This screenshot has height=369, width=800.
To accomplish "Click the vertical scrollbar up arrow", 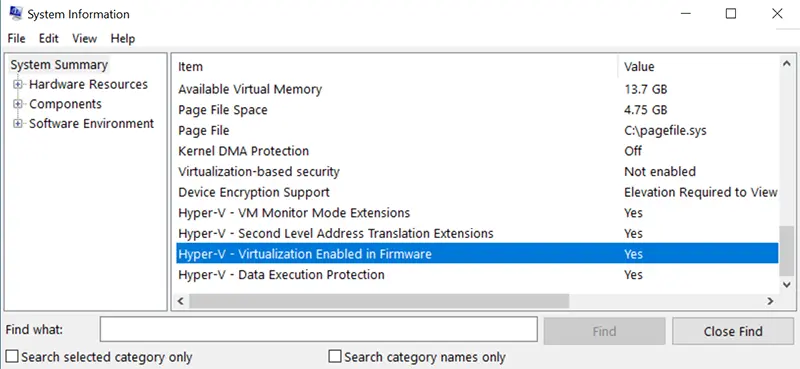I will (x=786, y=64).
